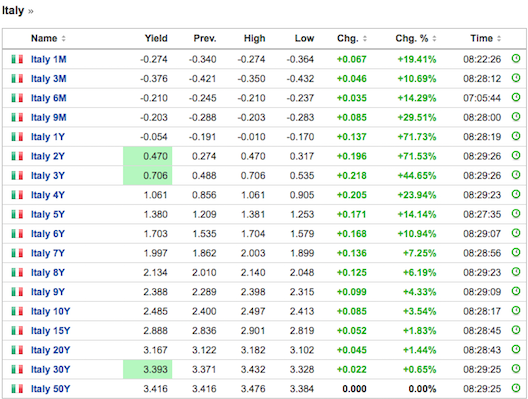This screenshot has height=399, width=528.
Task: Open the Italy 5Y bond link
Action: (48, 214)
